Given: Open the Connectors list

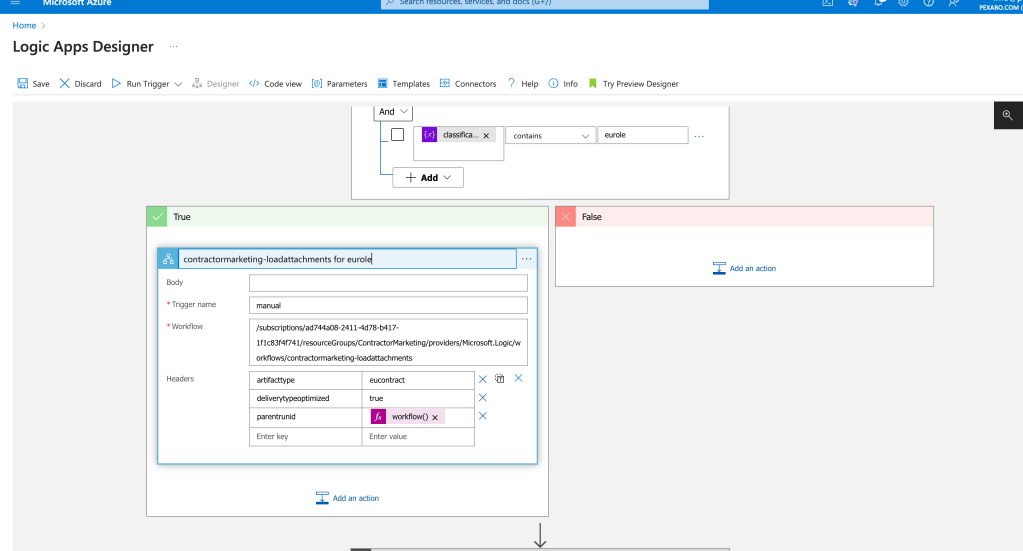Looking at the screenshot, I should pyautogui.click(x=468, y=83).
